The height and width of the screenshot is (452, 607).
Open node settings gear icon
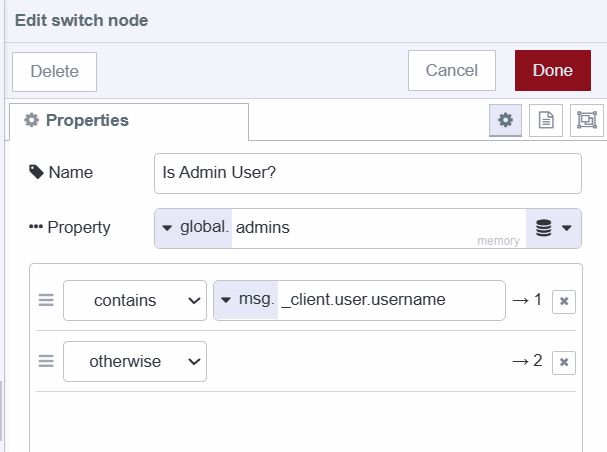point(505,120)
